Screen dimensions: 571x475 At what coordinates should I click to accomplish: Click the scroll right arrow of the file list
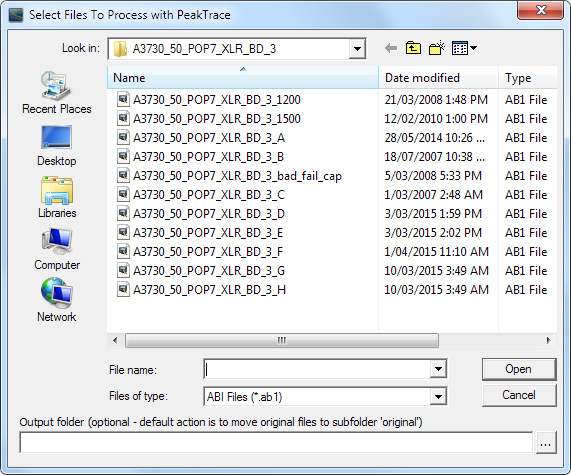point(548,341)
